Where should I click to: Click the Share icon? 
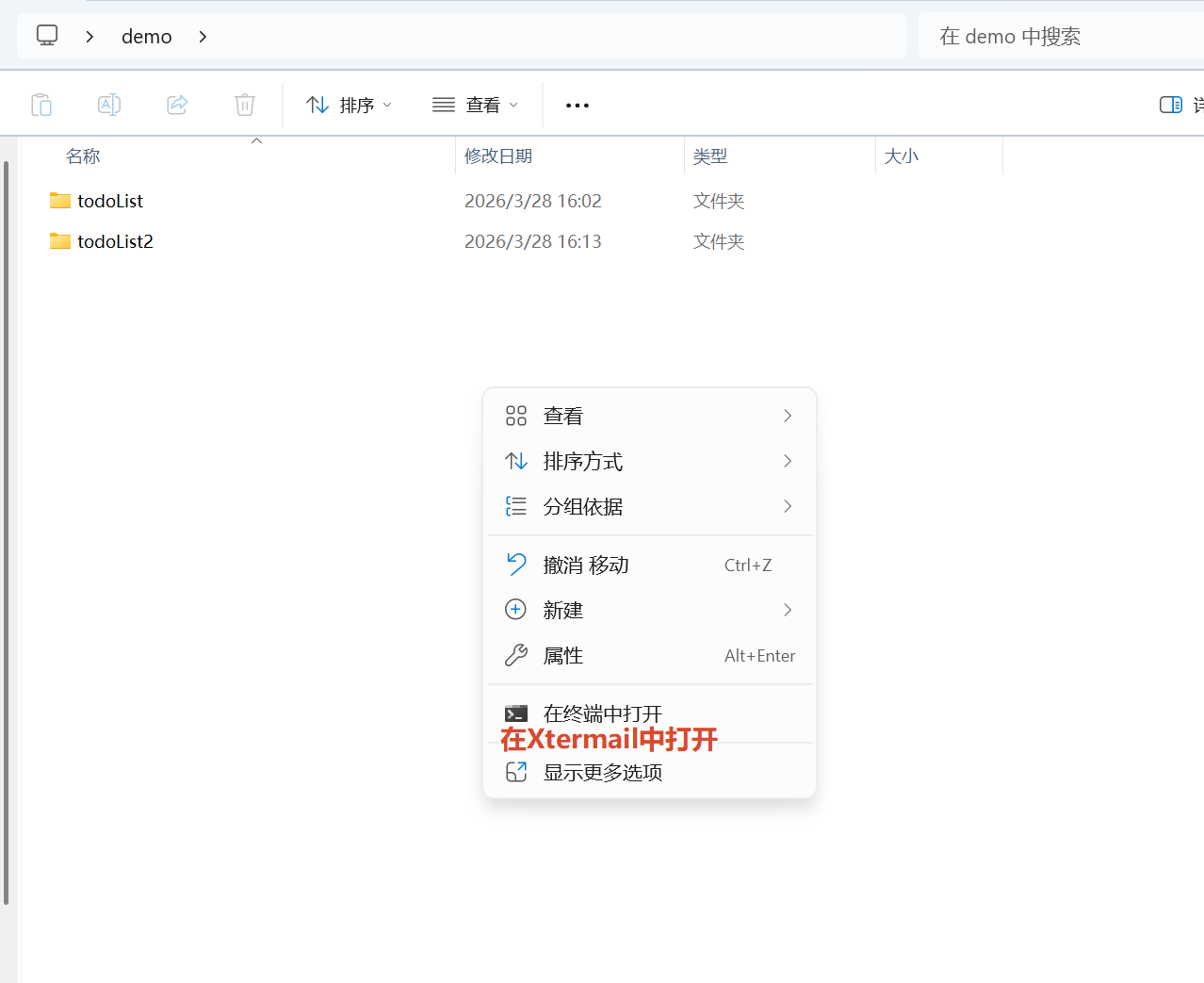point(177,105)
